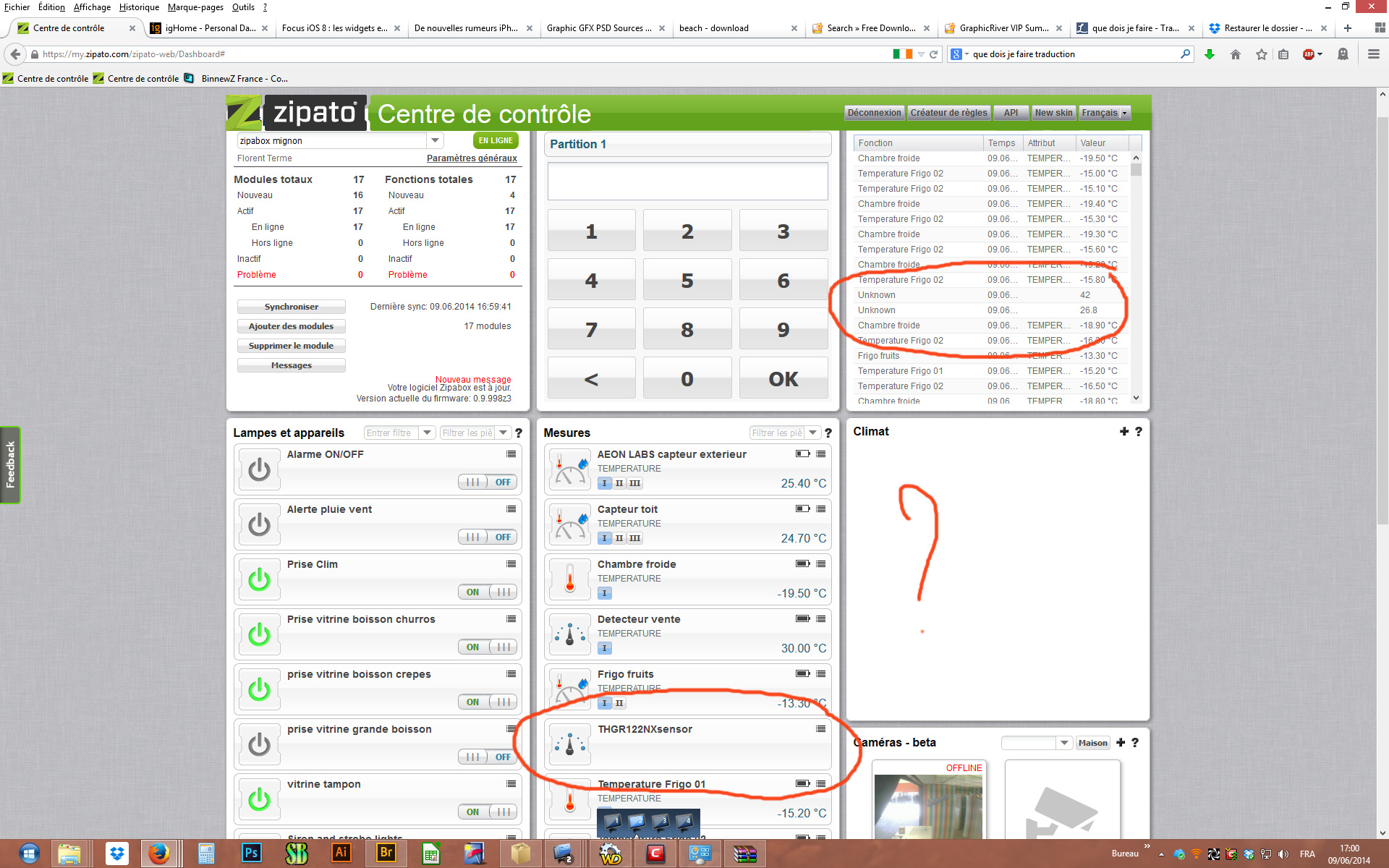Click the Climat panel plus icon
Viewport: 1389px width, 868px height.
pos(1123,431)
